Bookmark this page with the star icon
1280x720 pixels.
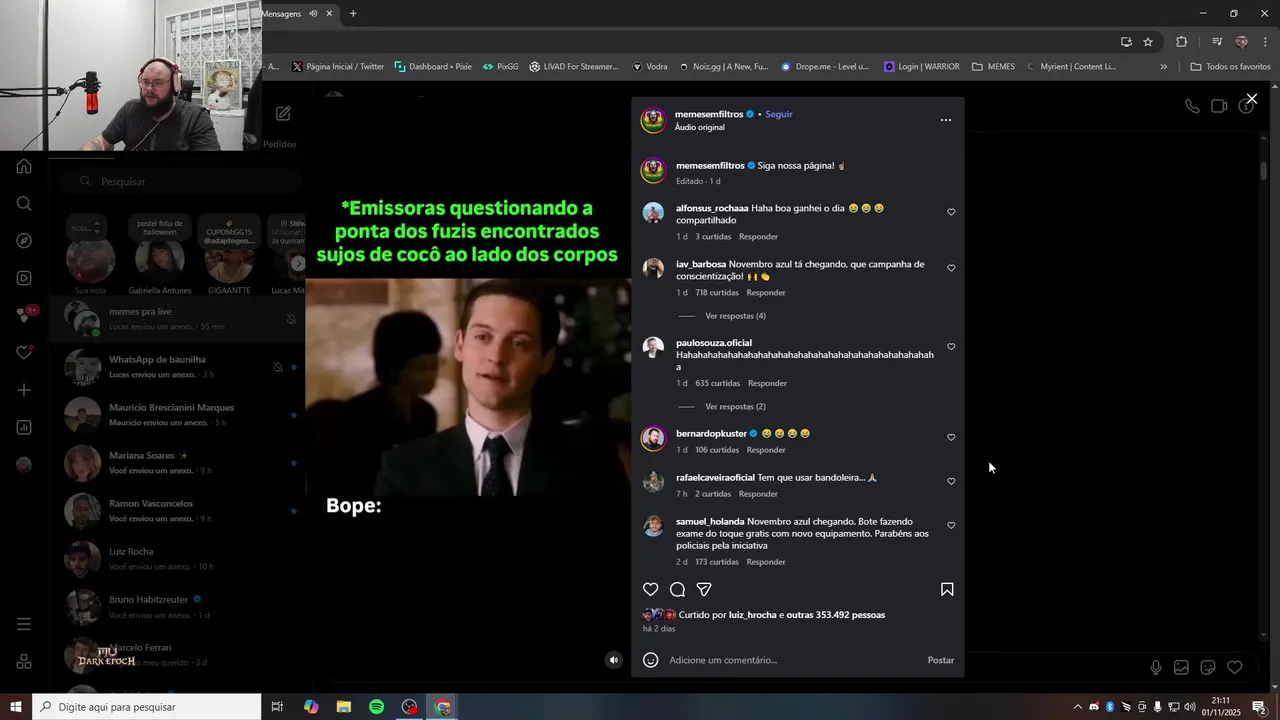[x=1148, y=42]
